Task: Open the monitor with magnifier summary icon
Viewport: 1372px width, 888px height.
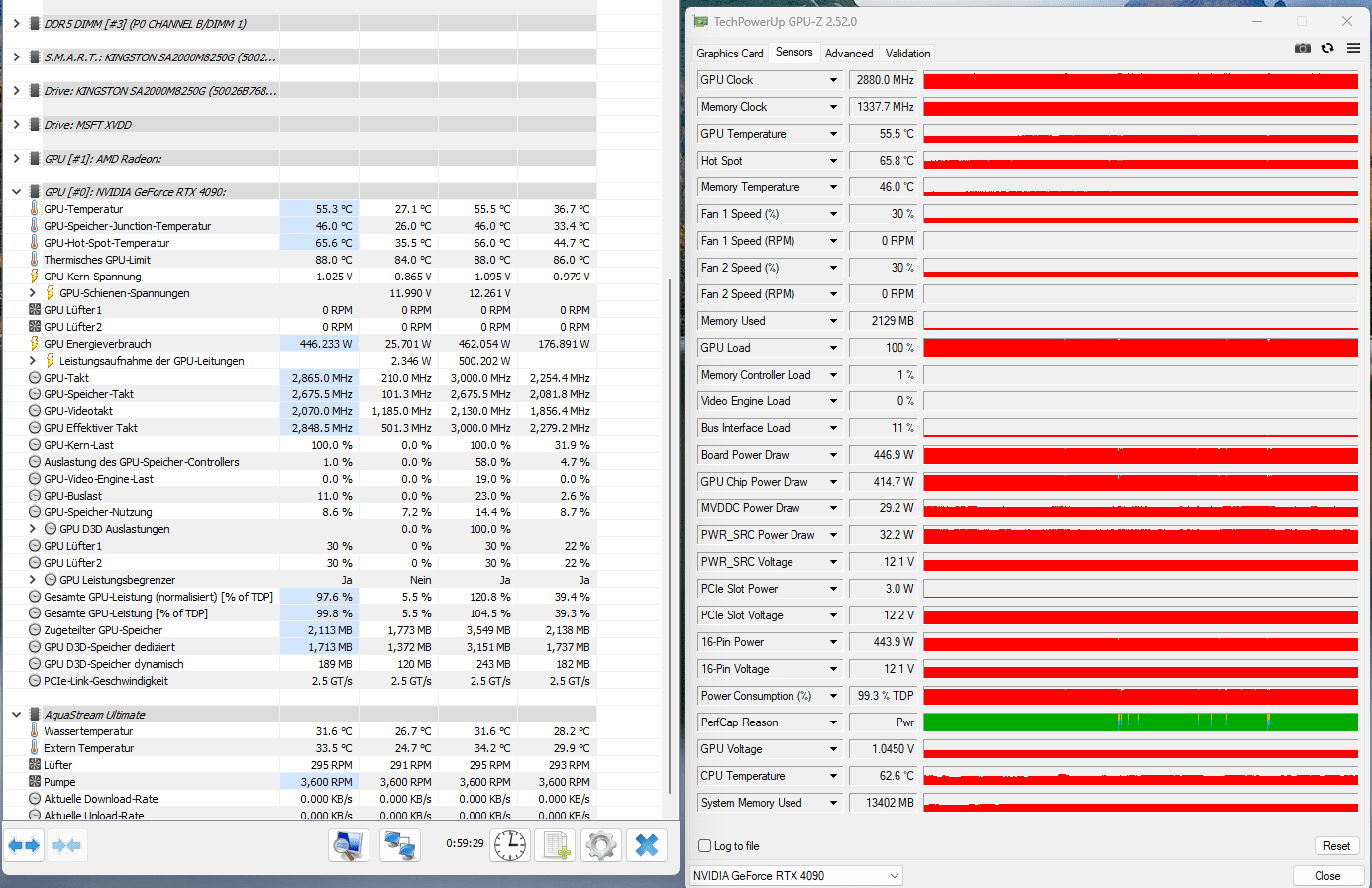Action: [x=349, y=845]
